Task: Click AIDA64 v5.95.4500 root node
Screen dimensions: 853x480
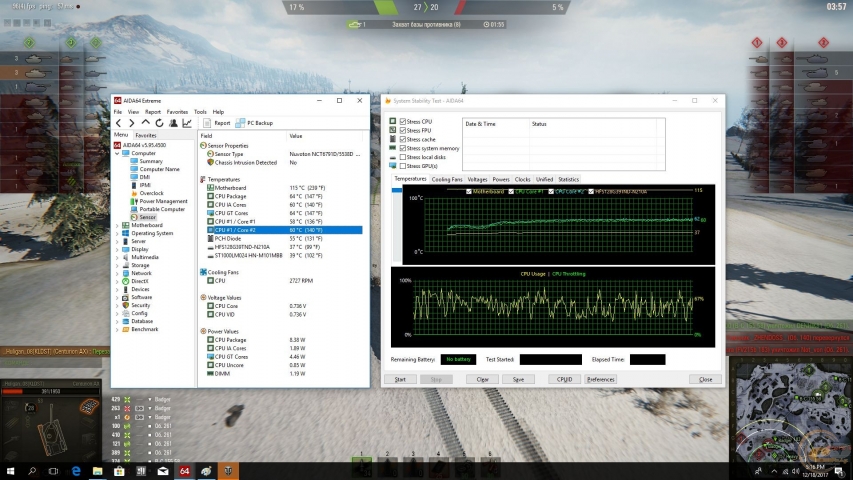Action: [x=144, y=145]
